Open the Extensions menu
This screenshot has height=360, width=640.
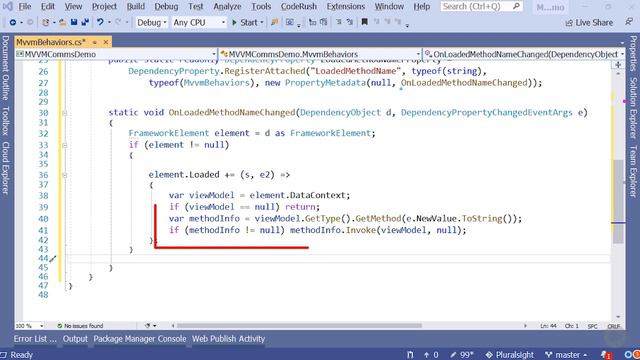[x=346, y=7]
